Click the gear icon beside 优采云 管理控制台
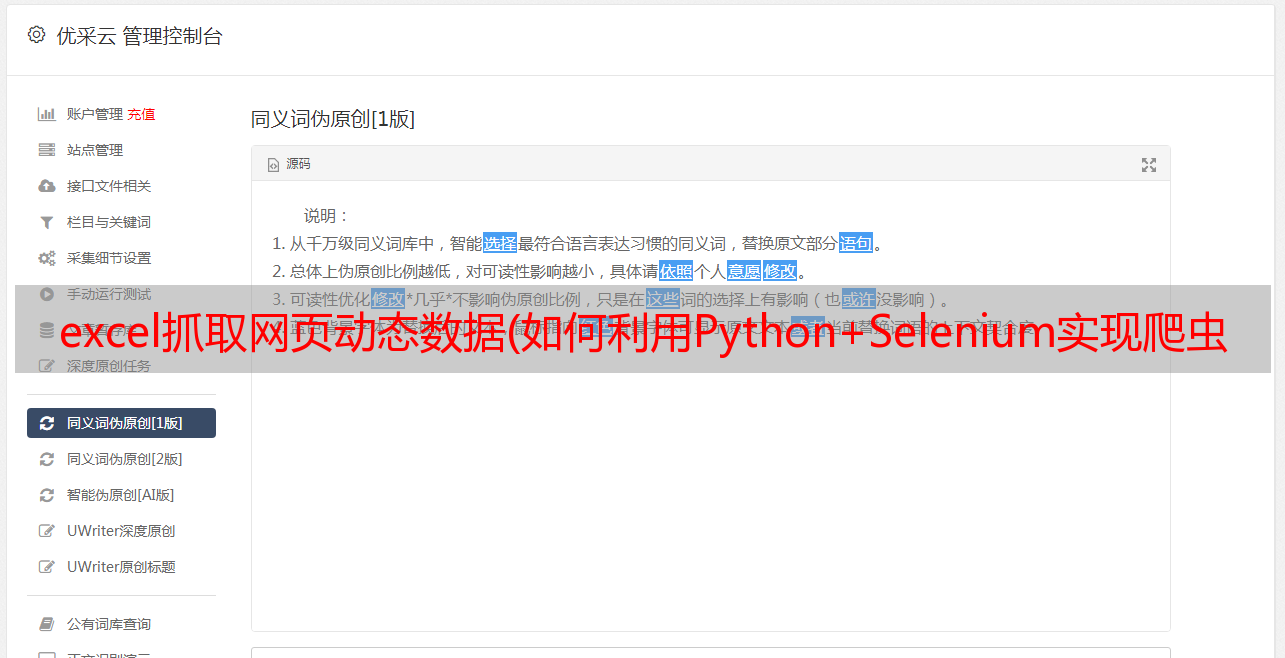The height and width of the screenshot is (658, 1285). point(37,35)
